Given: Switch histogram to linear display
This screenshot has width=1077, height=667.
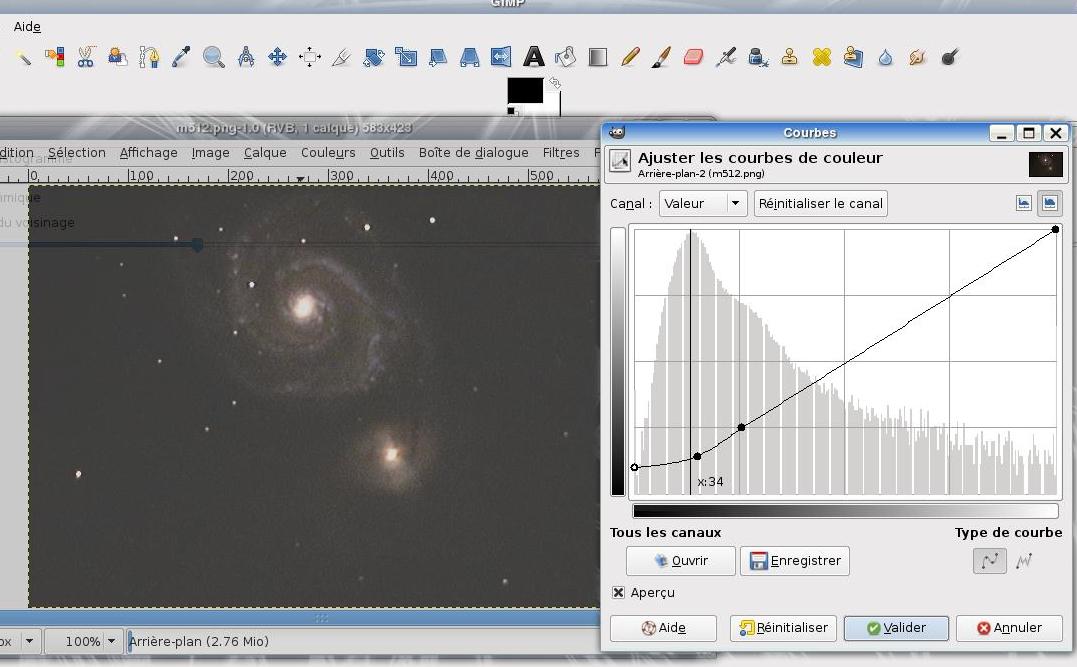Looking at the screenshot, I should coord(1023,203).
